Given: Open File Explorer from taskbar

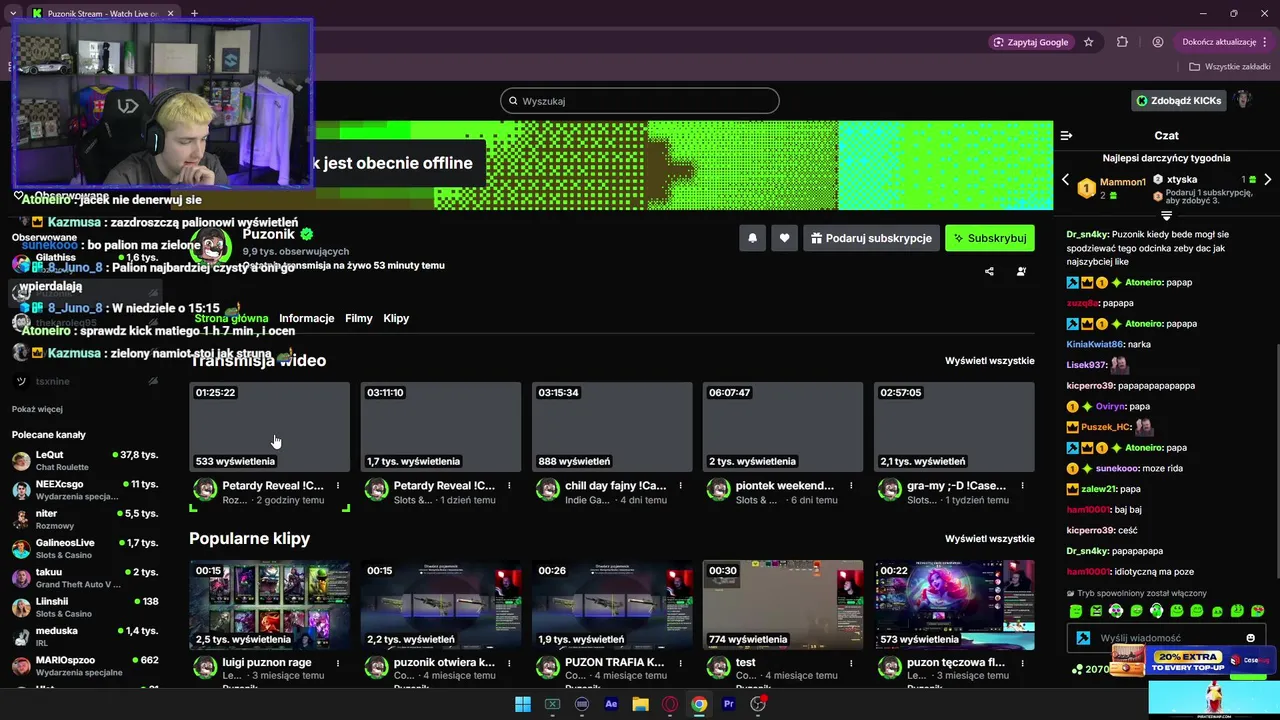Looking at the screenshot, I should (640, 704).
